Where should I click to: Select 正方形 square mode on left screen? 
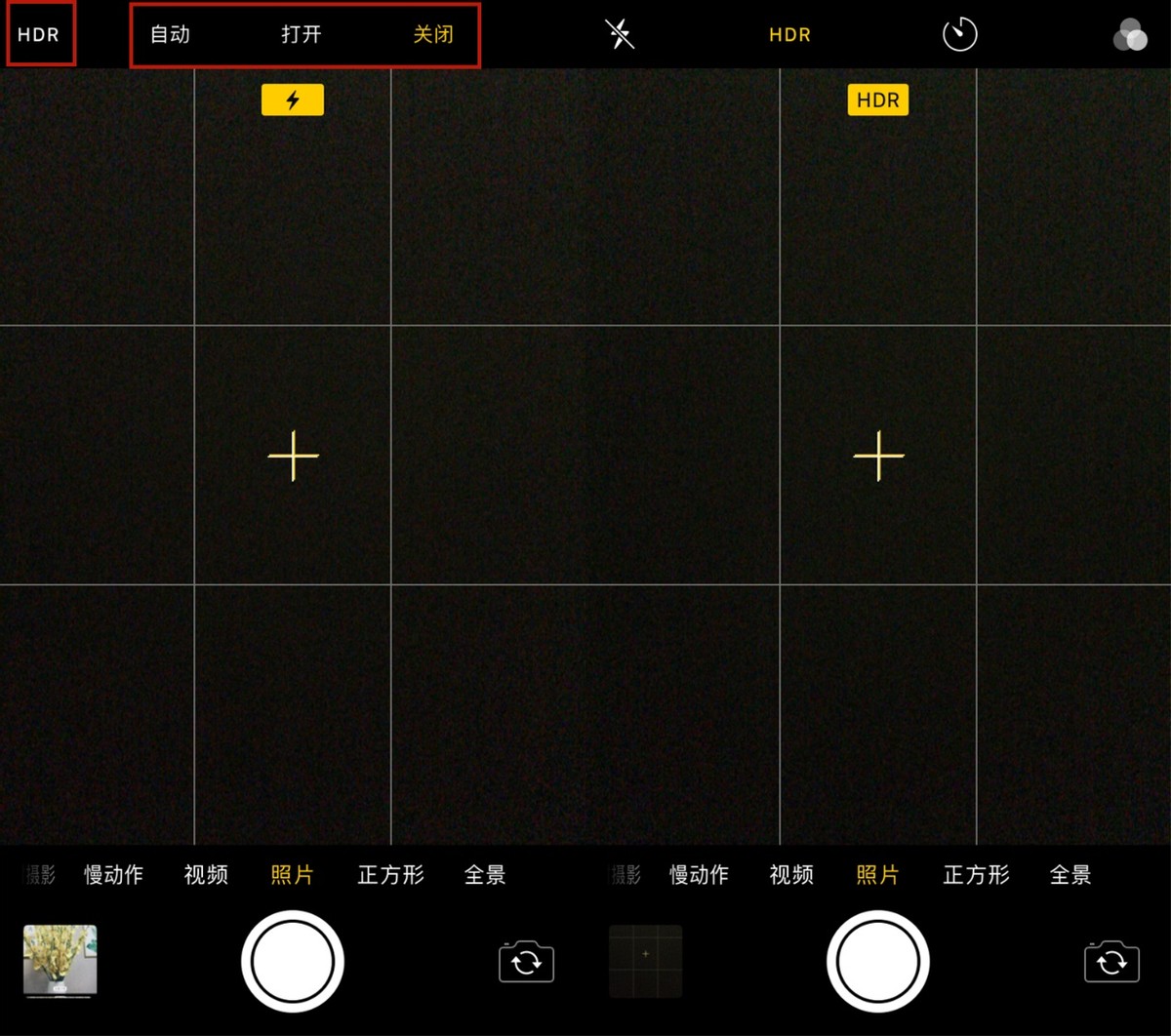[390, 875]
